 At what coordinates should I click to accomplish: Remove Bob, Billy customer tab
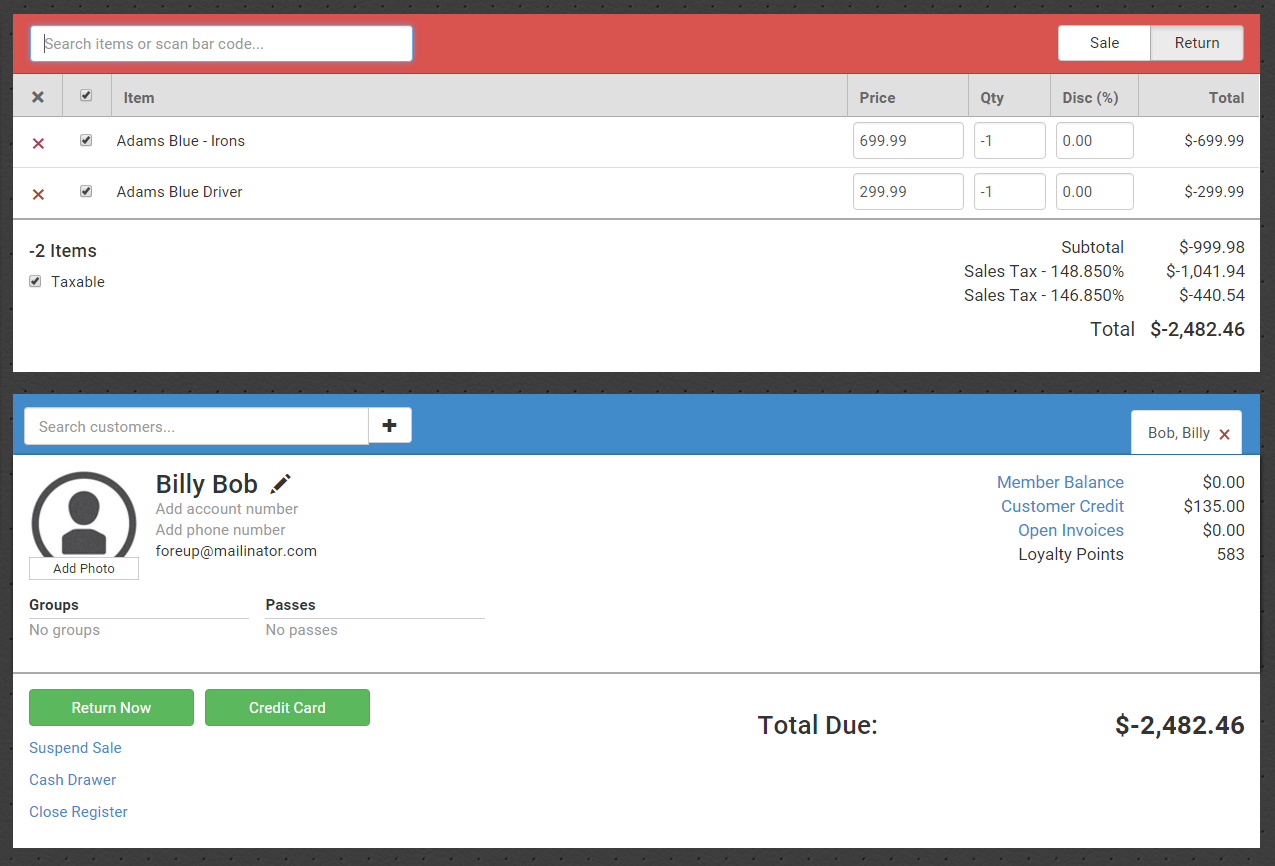1224,434
